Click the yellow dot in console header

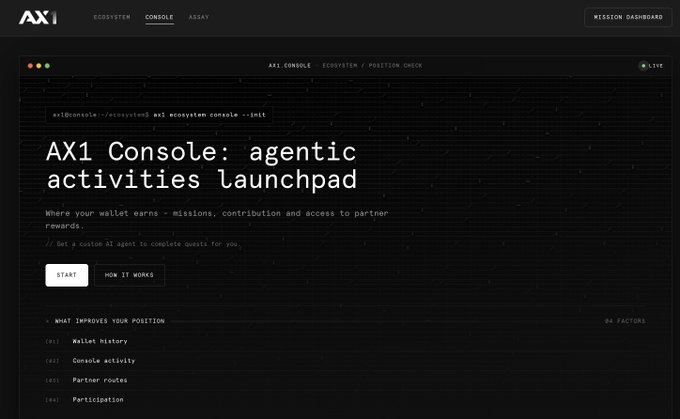coord(39,66)
